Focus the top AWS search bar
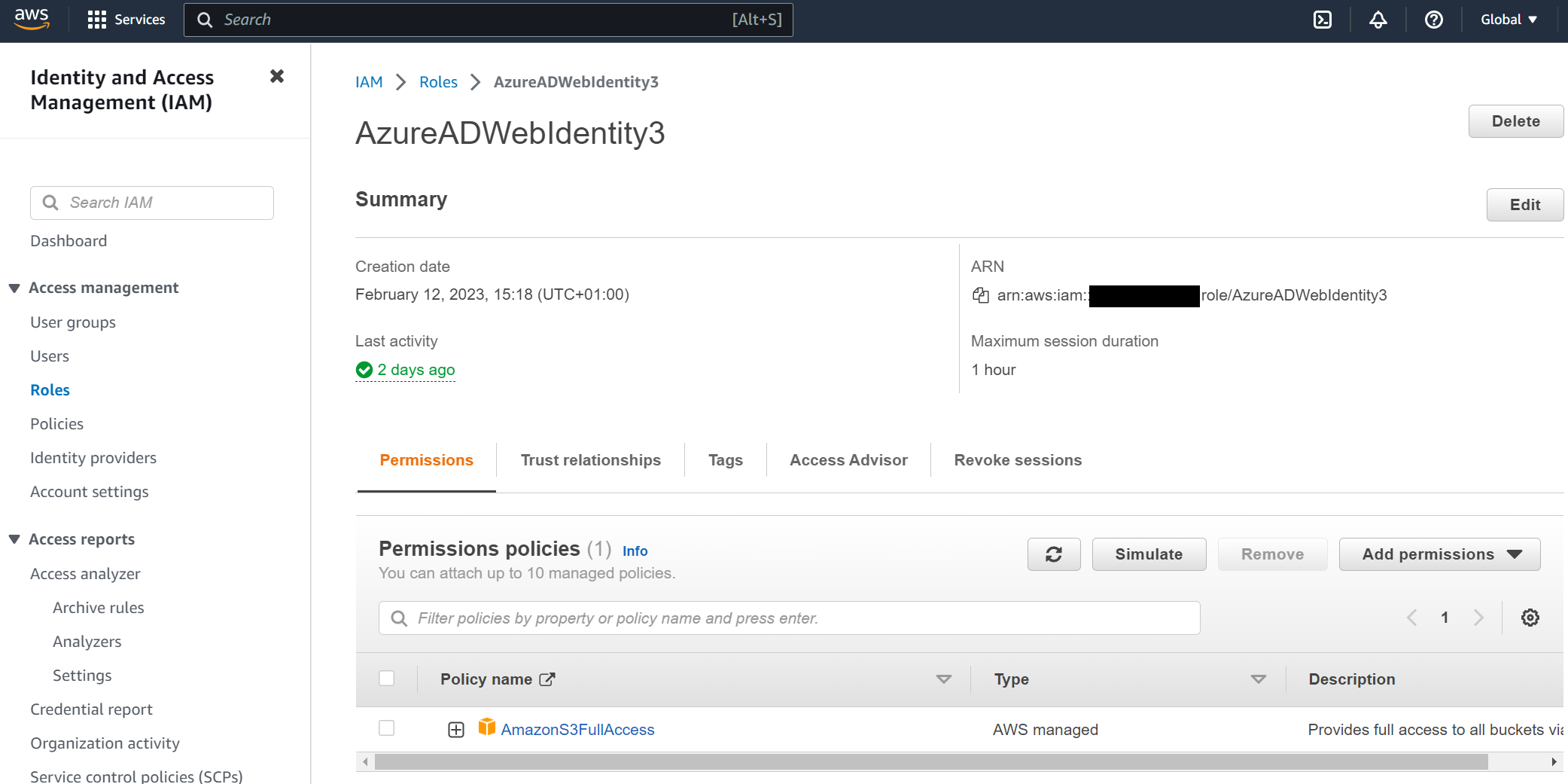The width and height of the screenshot is (1568, 784). [489, 20]
